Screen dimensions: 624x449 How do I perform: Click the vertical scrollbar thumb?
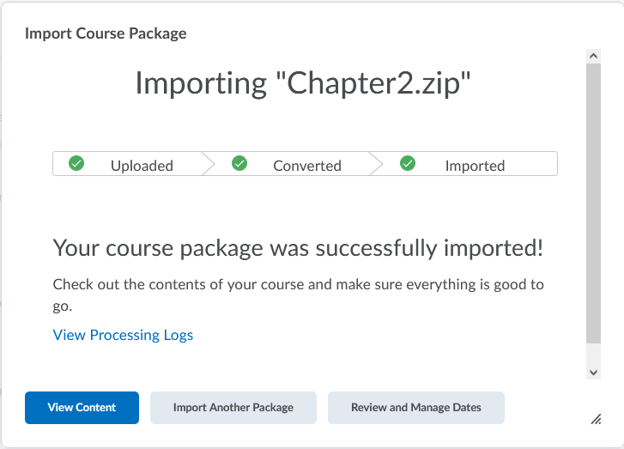[593, 200]
